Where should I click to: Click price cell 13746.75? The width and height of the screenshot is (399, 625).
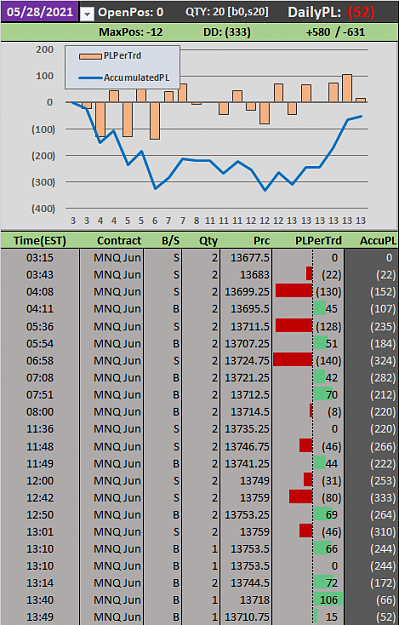246,447
